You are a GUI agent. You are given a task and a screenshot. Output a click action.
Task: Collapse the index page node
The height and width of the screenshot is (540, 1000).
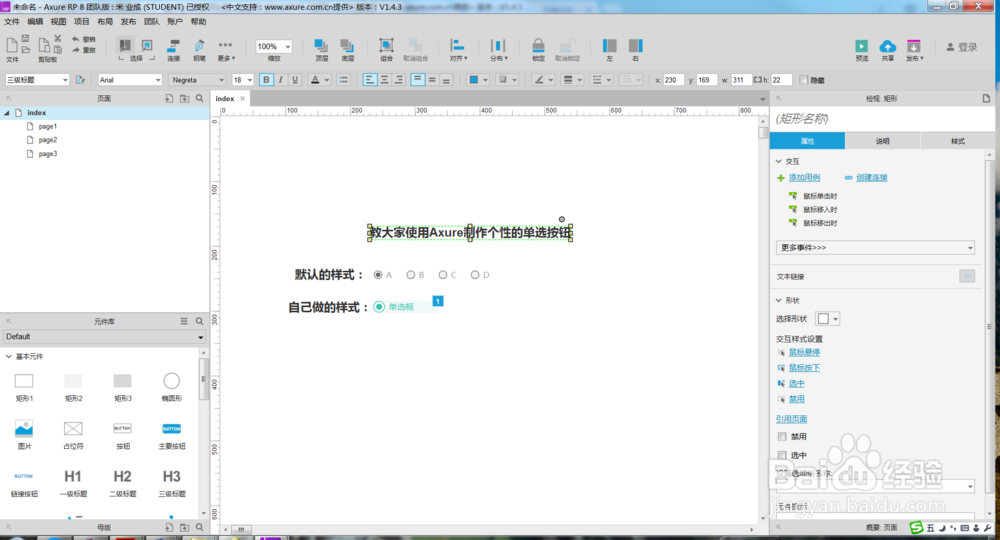pyautogui.click(x=7, y=113)
